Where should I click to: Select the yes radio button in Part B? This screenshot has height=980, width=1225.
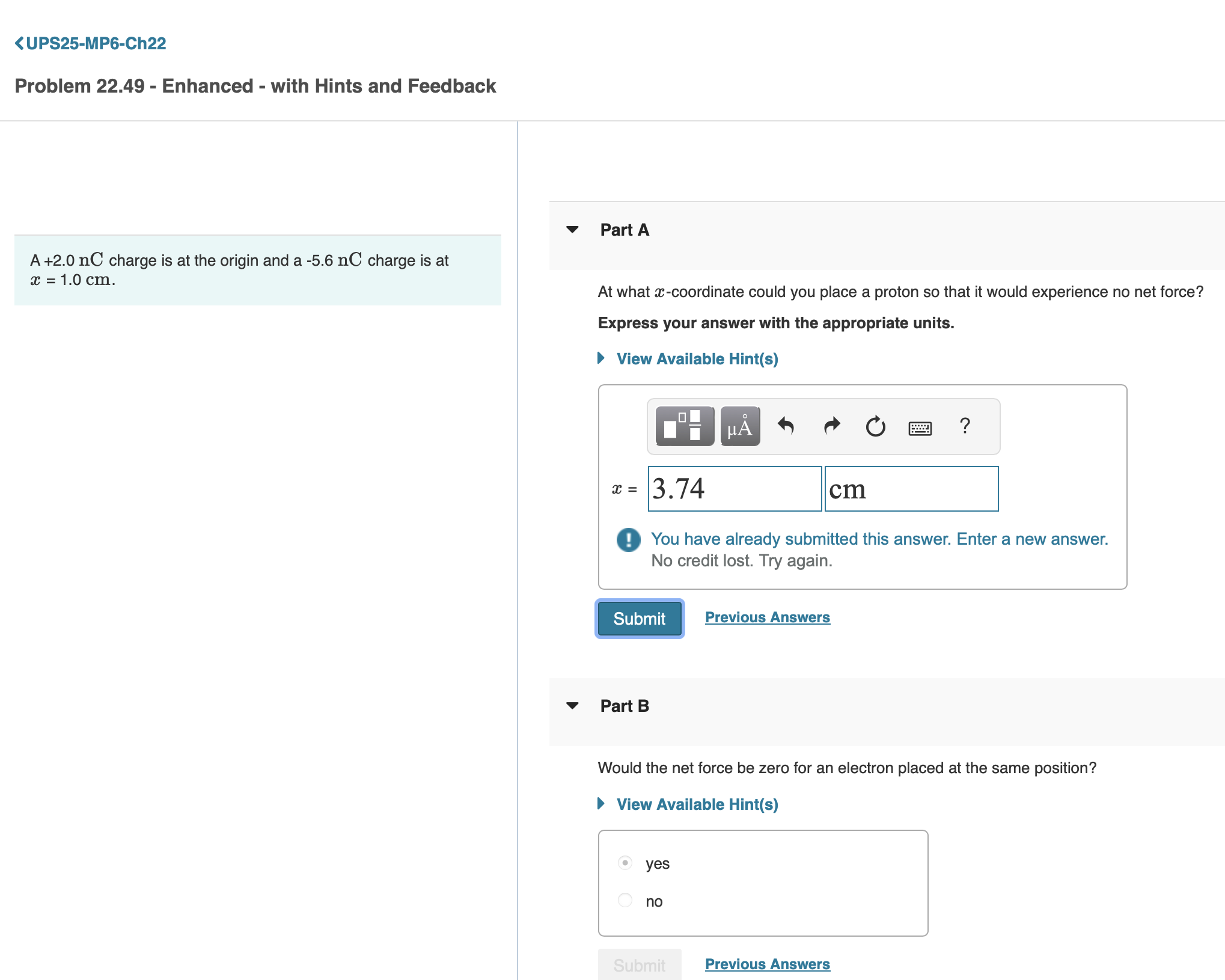tap(625, 862)
